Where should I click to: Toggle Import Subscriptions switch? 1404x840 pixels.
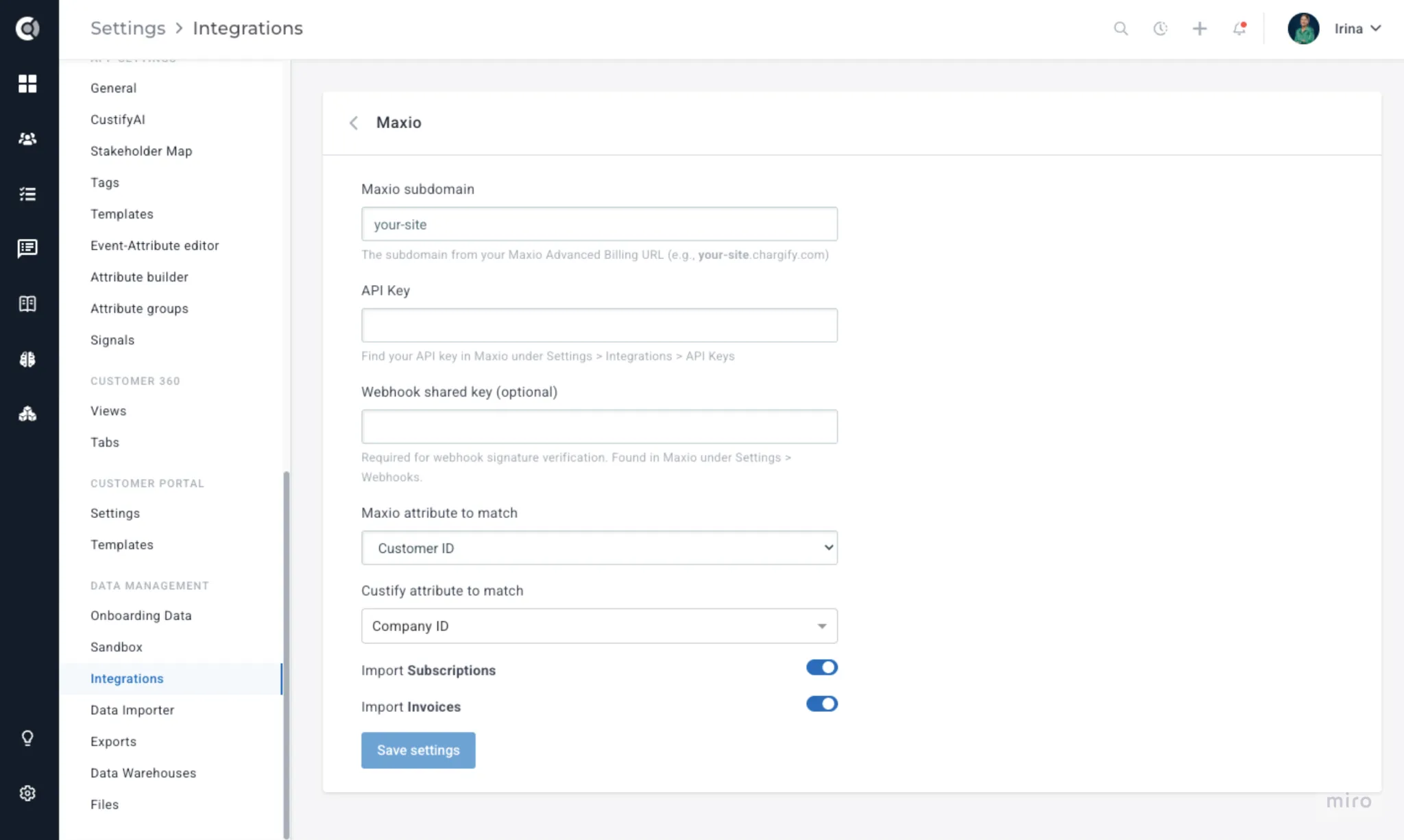click(x=821, y=667)
